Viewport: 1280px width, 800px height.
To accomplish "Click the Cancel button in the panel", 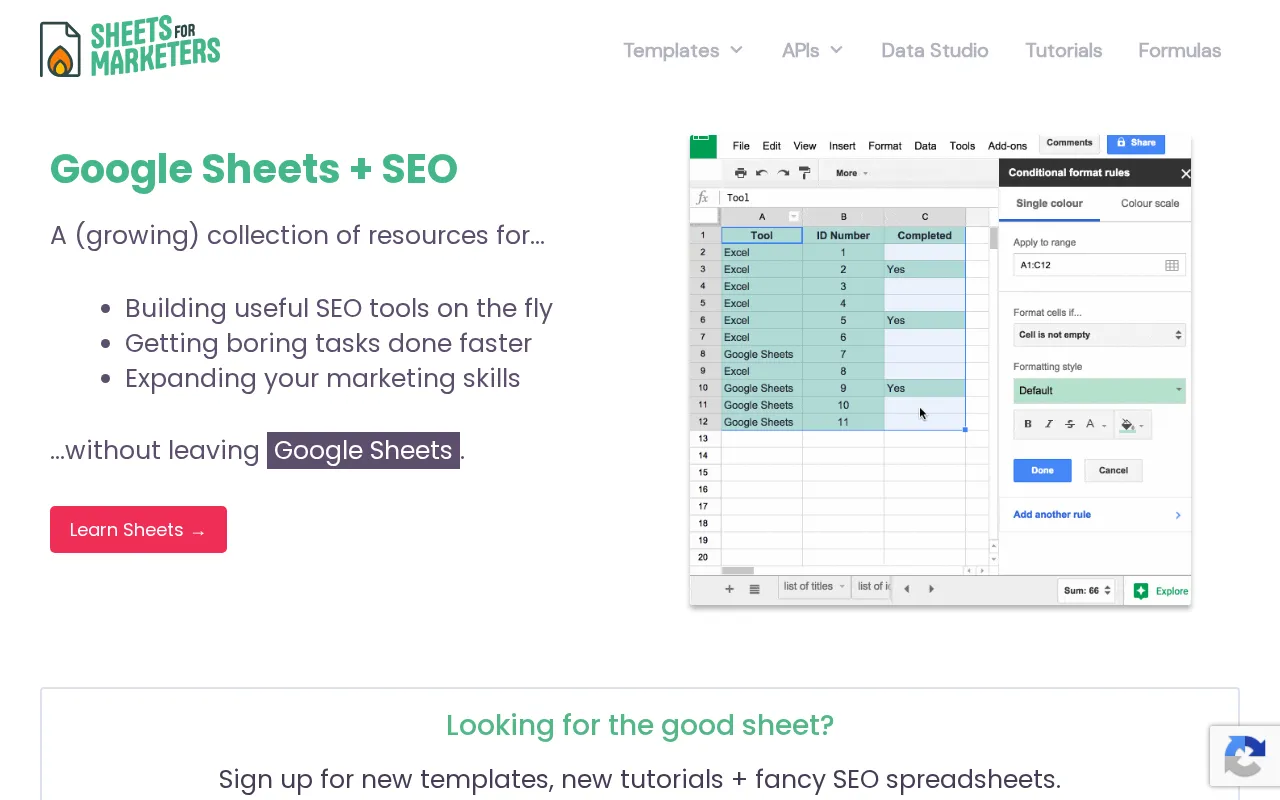I will pyautogui.click(x=1113, y=470).
